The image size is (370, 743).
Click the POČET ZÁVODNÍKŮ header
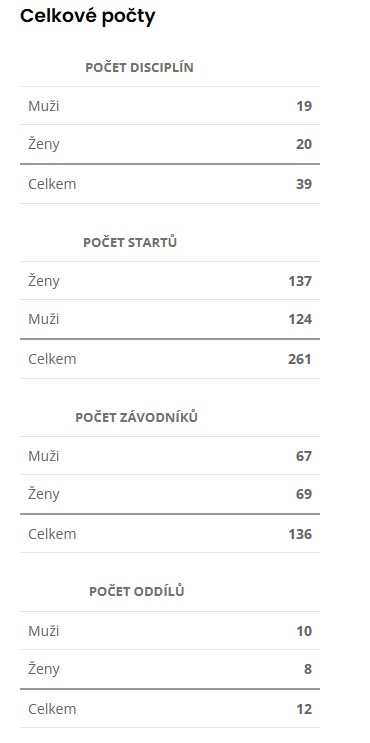(136, 417)
